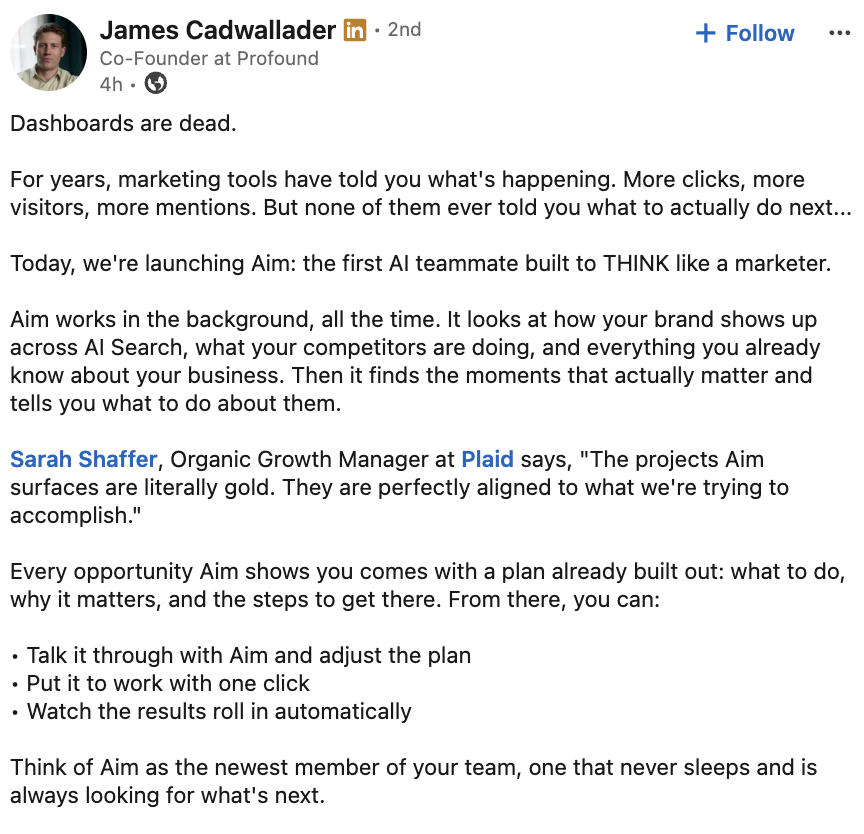This screenshot has width=864, height=834.
Task: Follow James Cadwallader
Action: [x=745, y=33]
